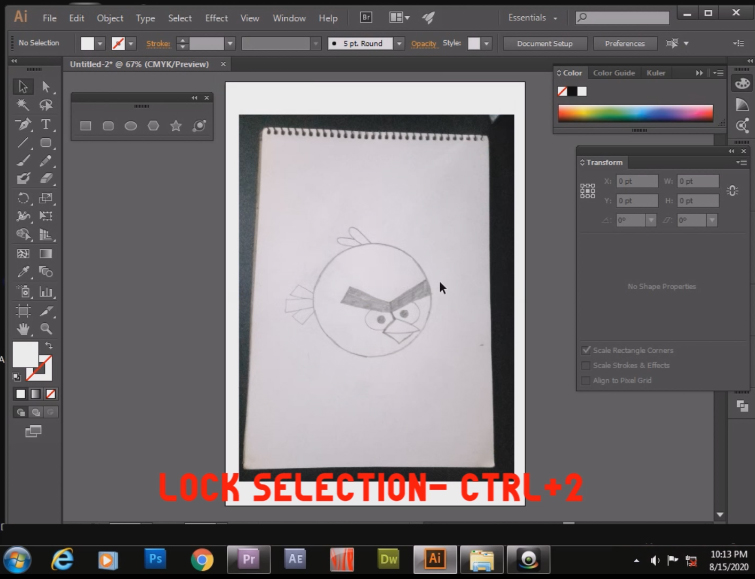Screen dimensions: 755x579
Task: Choose Star shape in floating tool panel
Action: [x=176, y=126]
